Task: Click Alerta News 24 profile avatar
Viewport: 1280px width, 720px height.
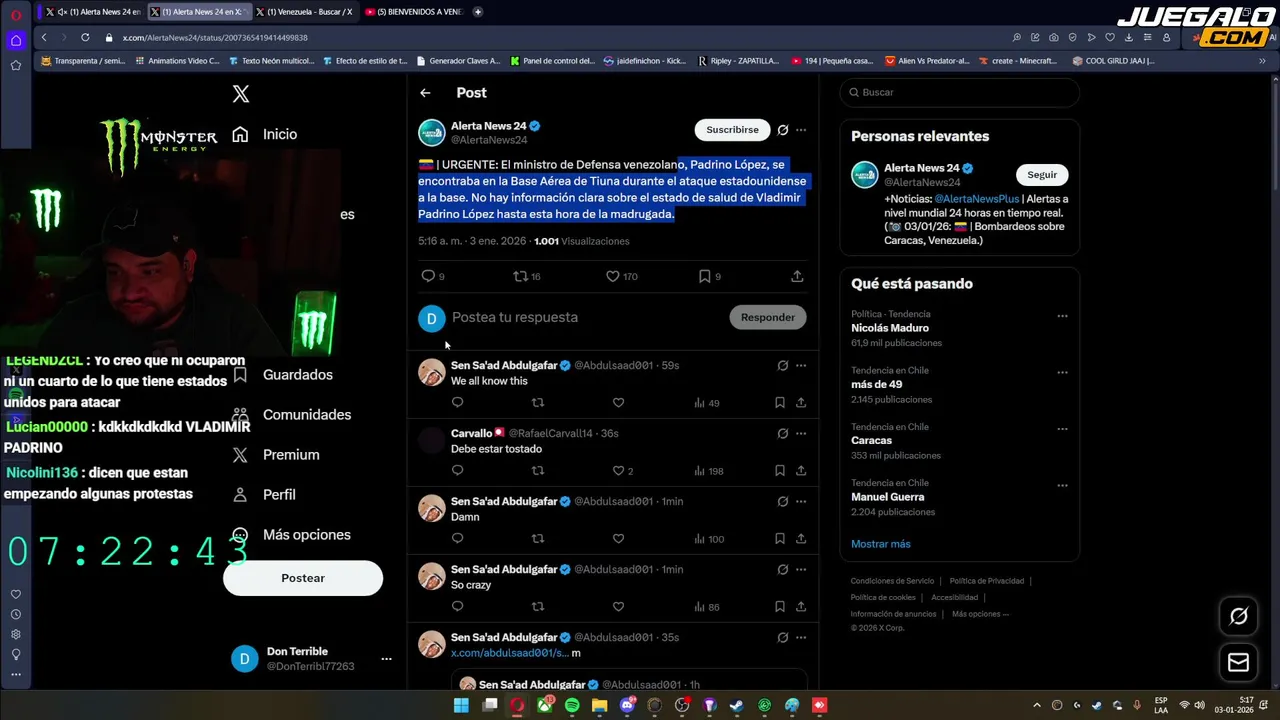Action: (431, 133)
